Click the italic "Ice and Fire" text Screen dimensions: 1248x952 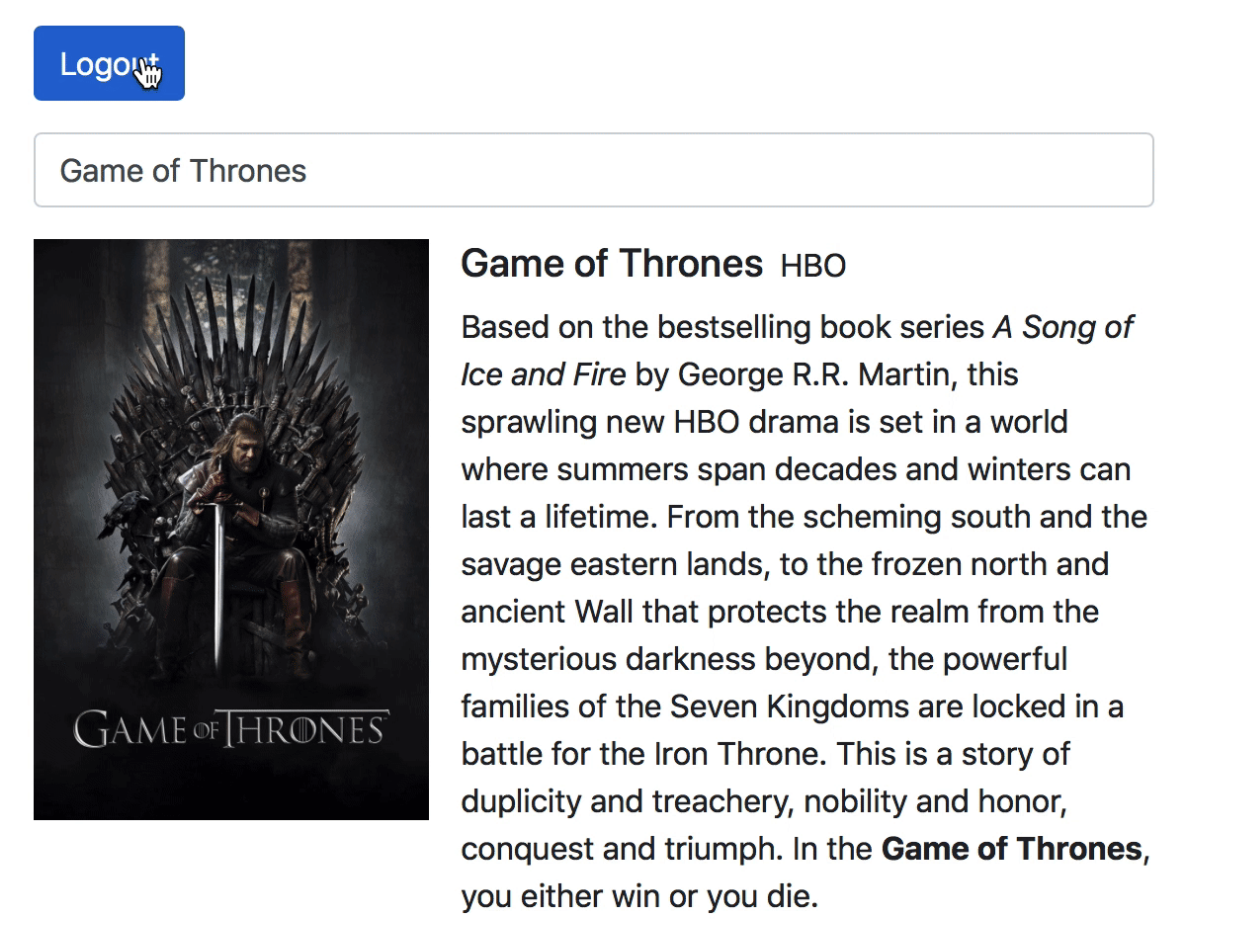coord(543,375)
